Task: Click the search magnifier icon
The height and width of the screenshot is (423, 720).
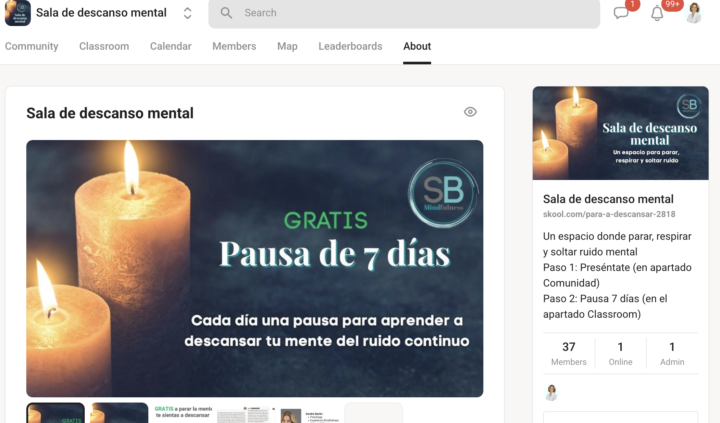Action: coord(226,13)
